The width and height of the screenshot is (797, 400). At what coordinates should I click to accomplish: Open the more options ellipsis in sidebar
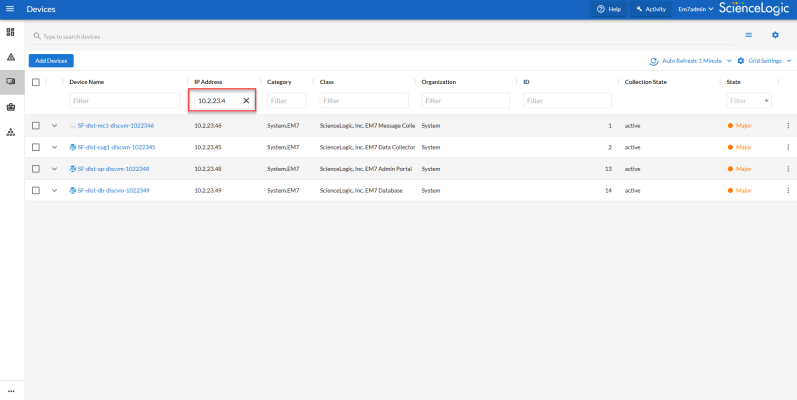click(11, 391)
